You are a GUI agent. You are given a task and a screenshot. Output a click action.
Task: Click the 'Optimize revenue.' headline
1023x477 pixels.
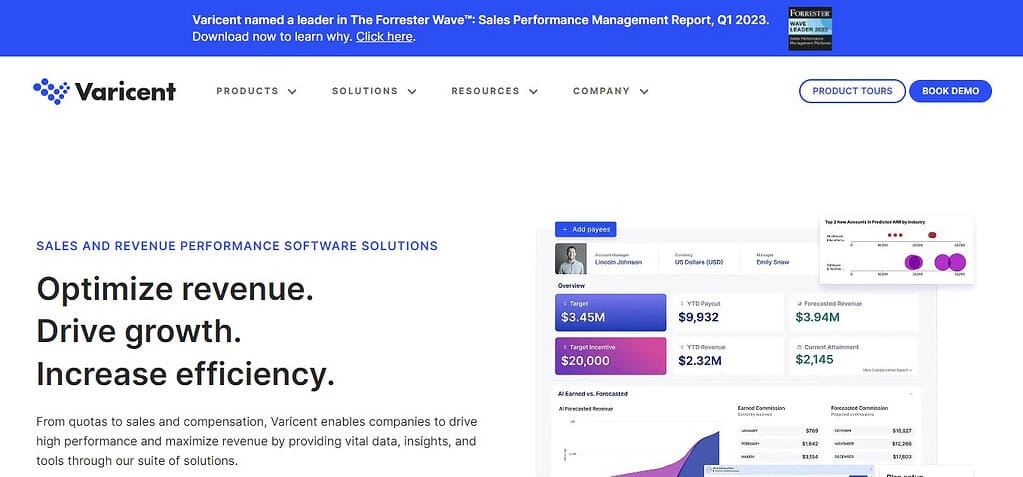[x=175, y=289]
